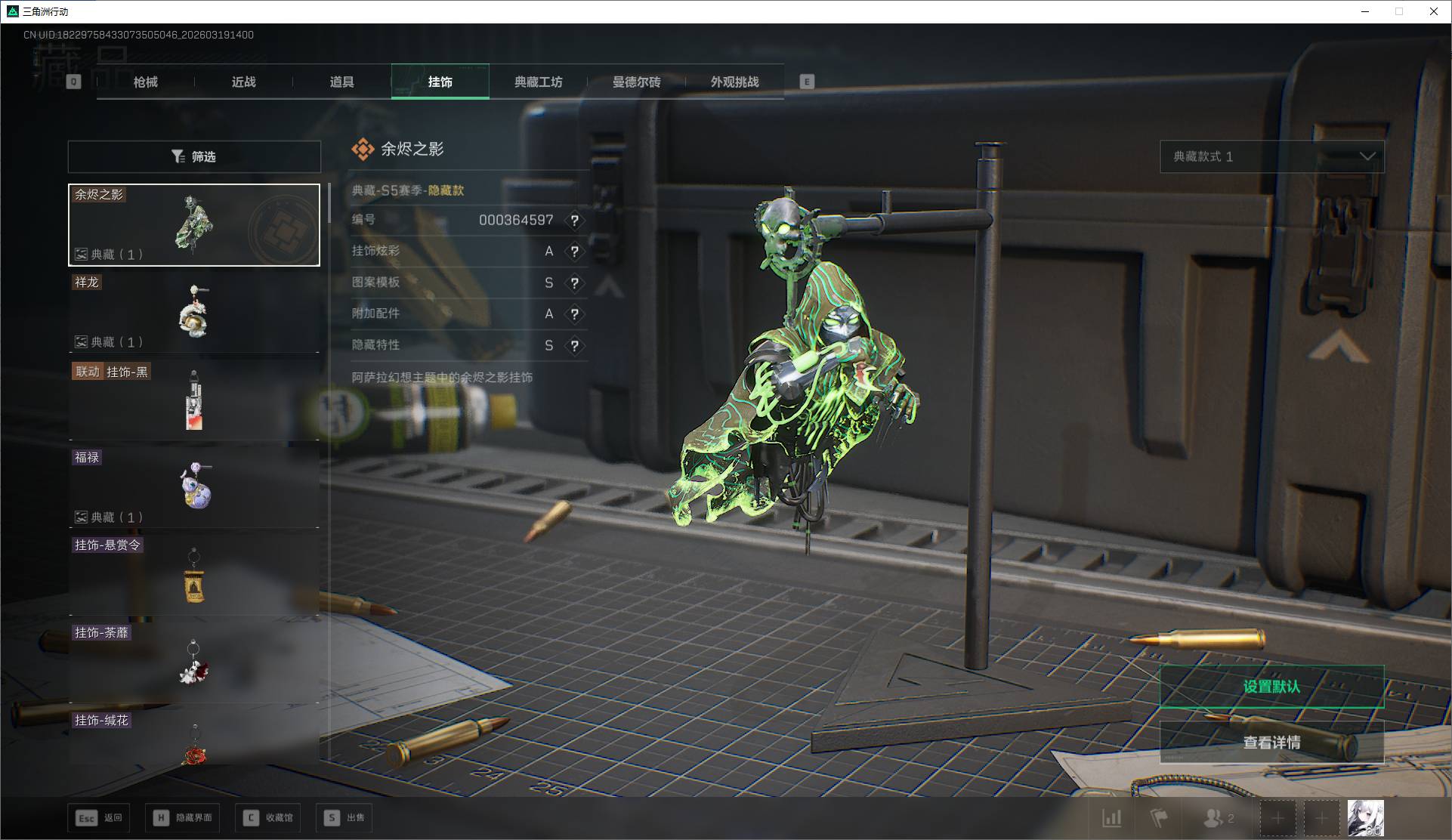
Task: Open the 筛选 filter button
Action: 194,156
